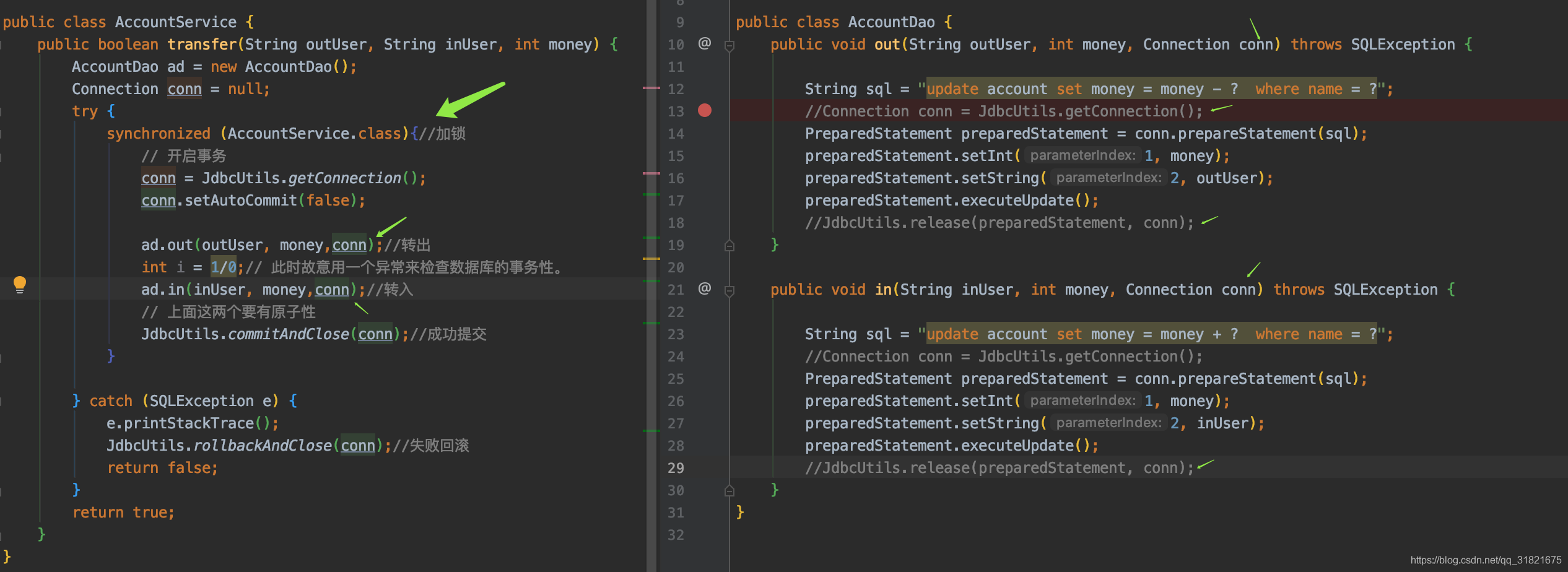Image resolution: width=1568 pixels, height=572 pixels.
Task: Click the highlighted 1/0 expression
Action: coord(223,267)
